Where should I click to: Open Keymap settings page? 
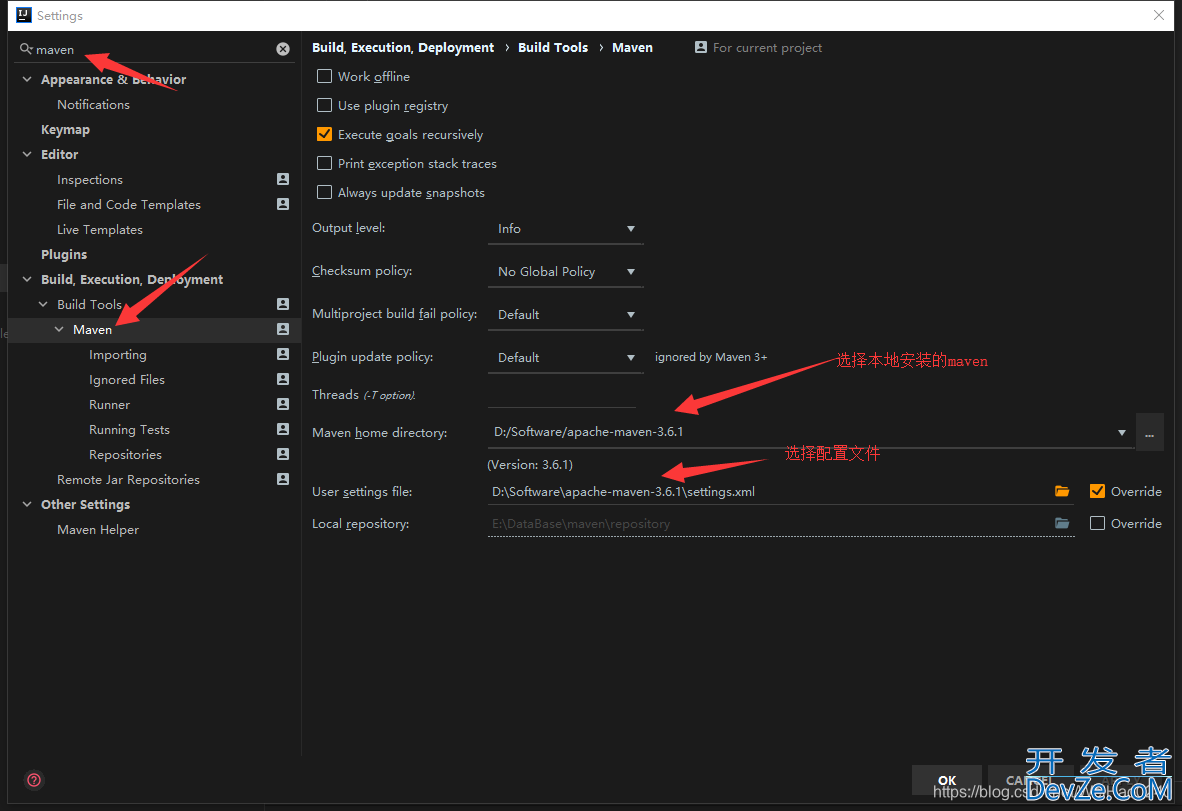pos(66,130)
